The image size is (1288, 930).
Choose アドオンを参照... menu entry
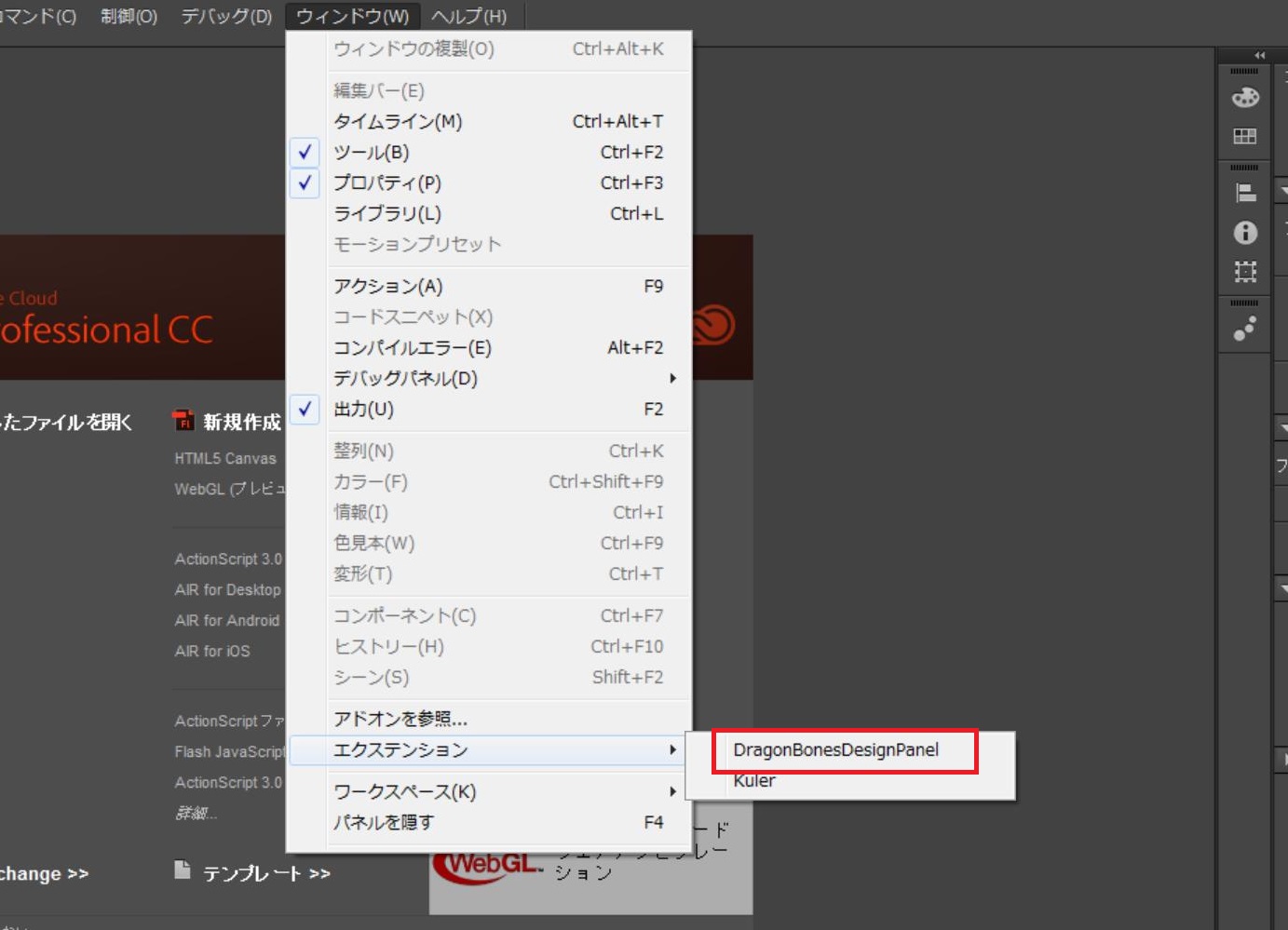tap(490, 719)
